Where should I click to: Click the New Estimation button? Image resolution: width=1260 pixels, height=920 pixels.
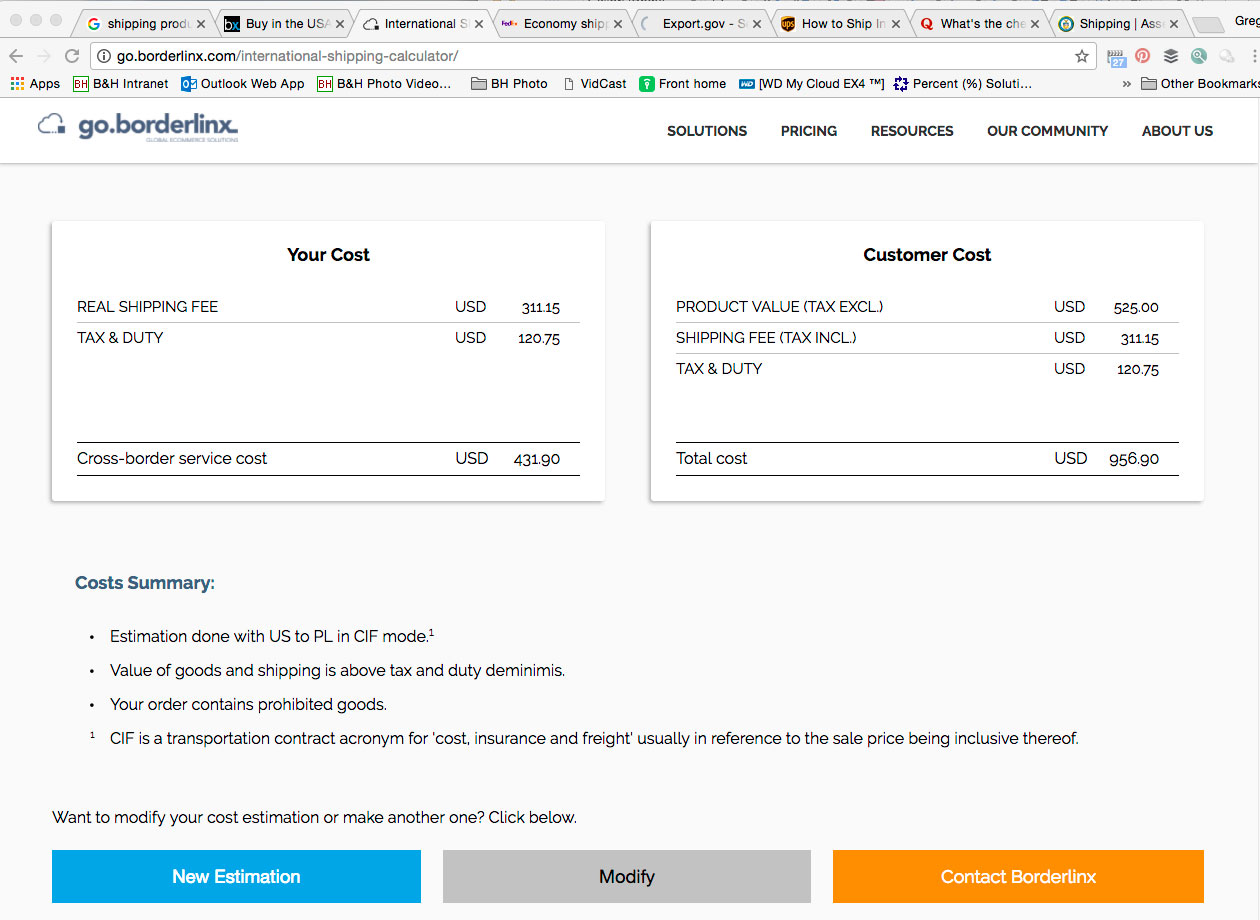(236, 877)
